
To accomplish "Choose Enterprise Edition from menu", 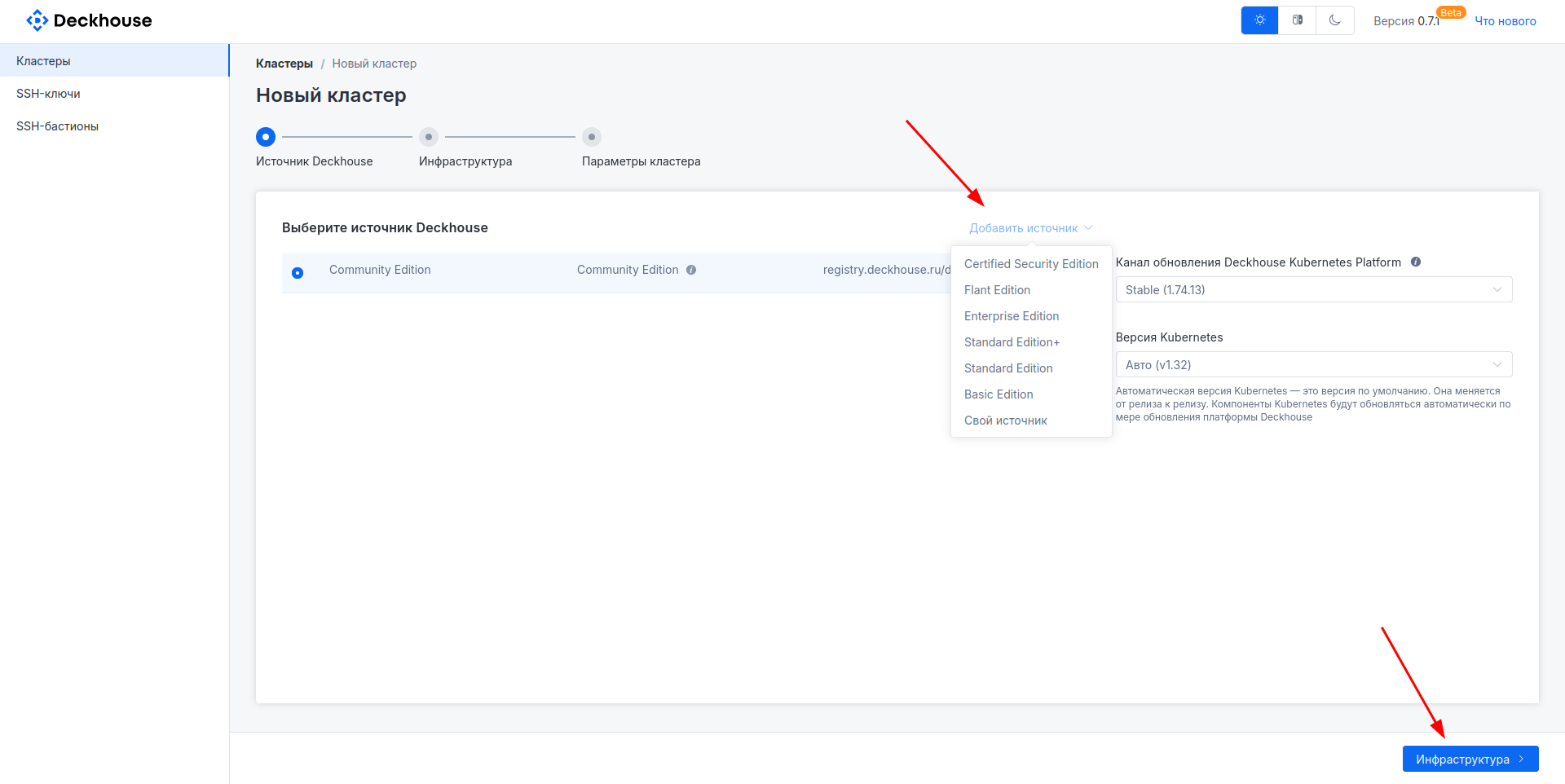I will point(1031,316).
